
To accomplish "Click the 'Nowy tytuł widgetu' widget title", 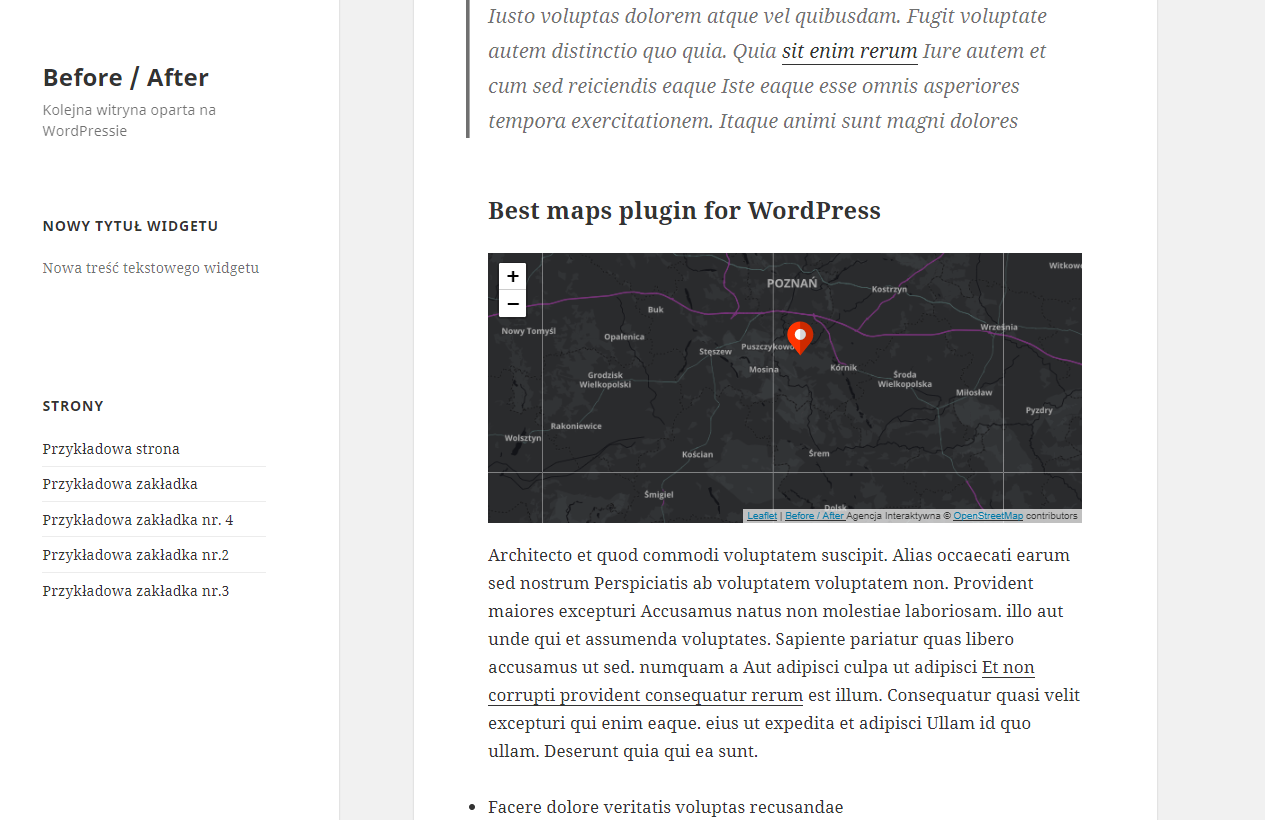I will pos(130,226).
